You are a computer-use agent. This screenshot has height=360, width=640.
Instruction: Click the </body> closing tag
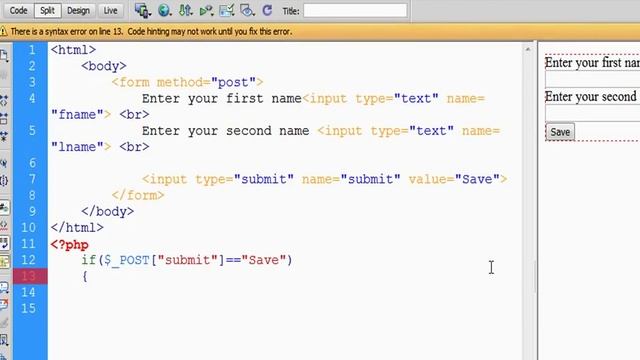click(x=108, y=212)
